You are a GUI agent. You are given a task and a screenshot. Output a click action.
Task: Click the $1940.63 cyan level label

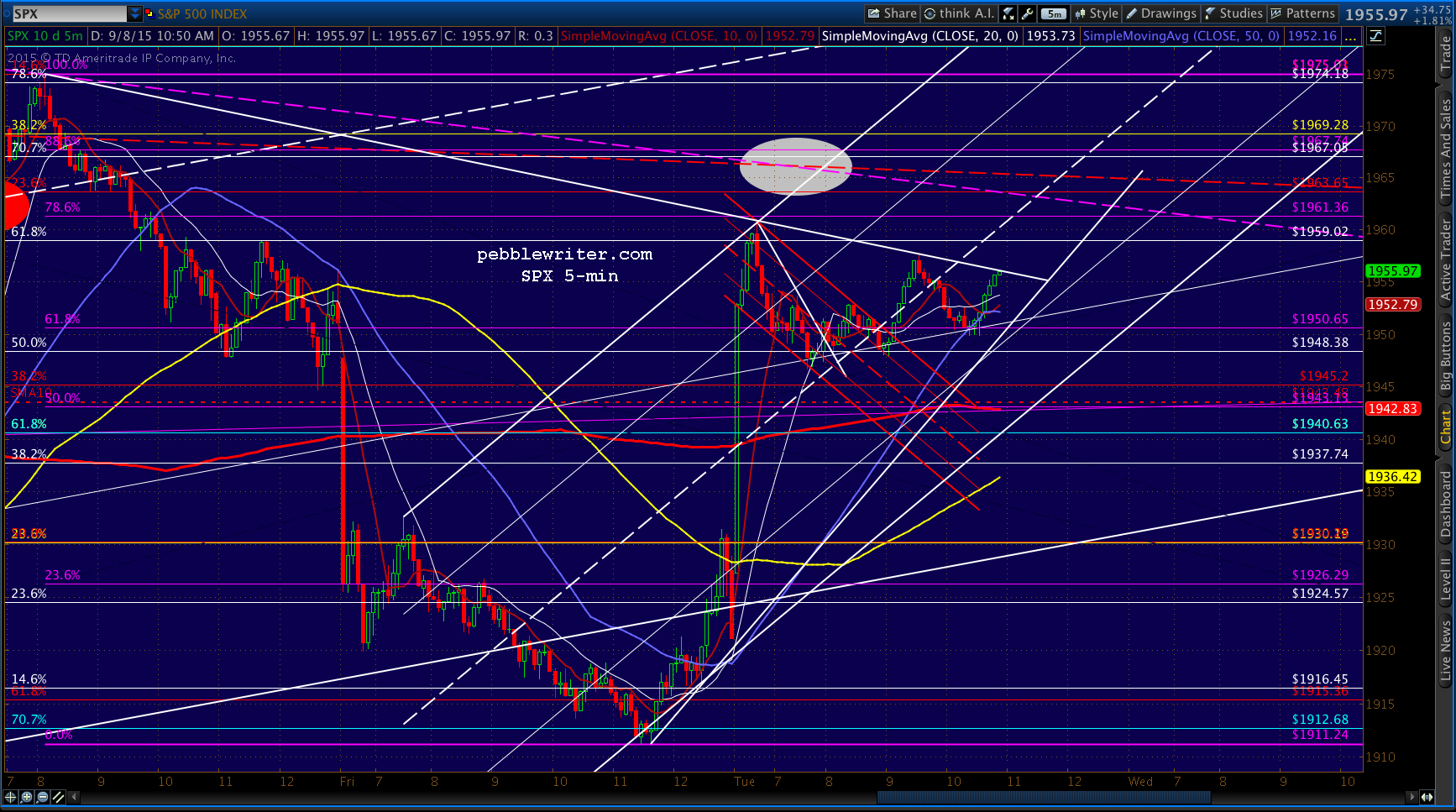coord(1320,423)
